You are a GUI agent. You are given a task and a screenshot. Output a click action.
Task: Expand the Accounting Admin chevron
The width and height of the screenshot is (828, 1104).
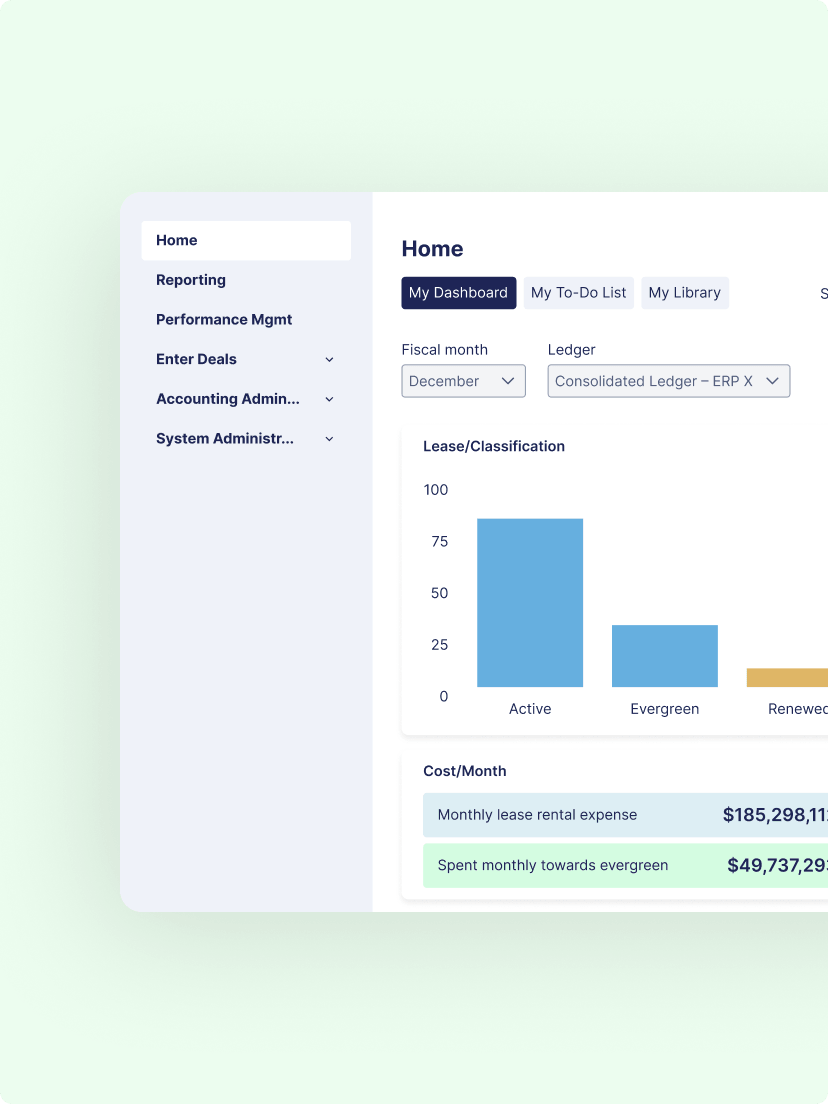coord(329,399)
